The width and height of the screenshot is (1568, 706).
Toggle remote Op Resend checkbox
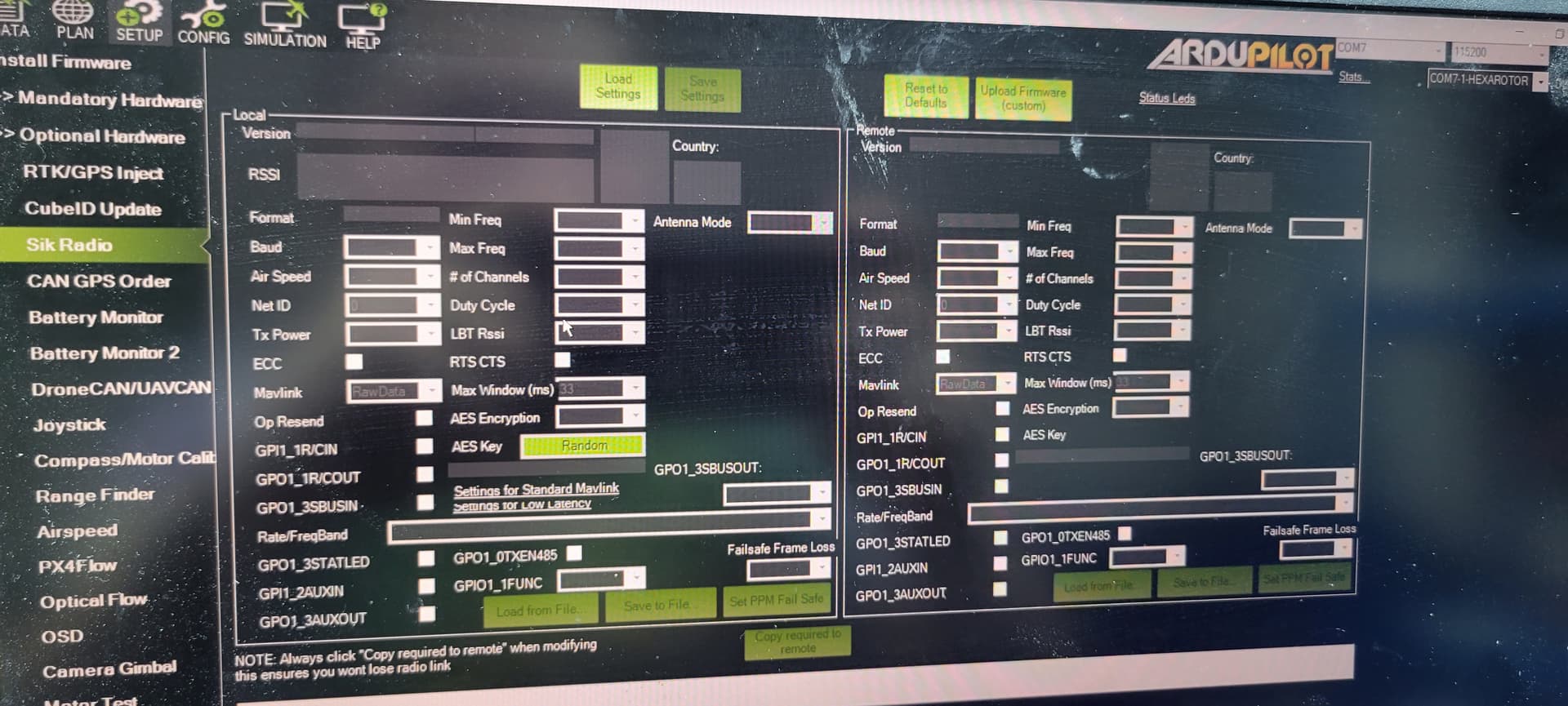[x=1002, y=408]
